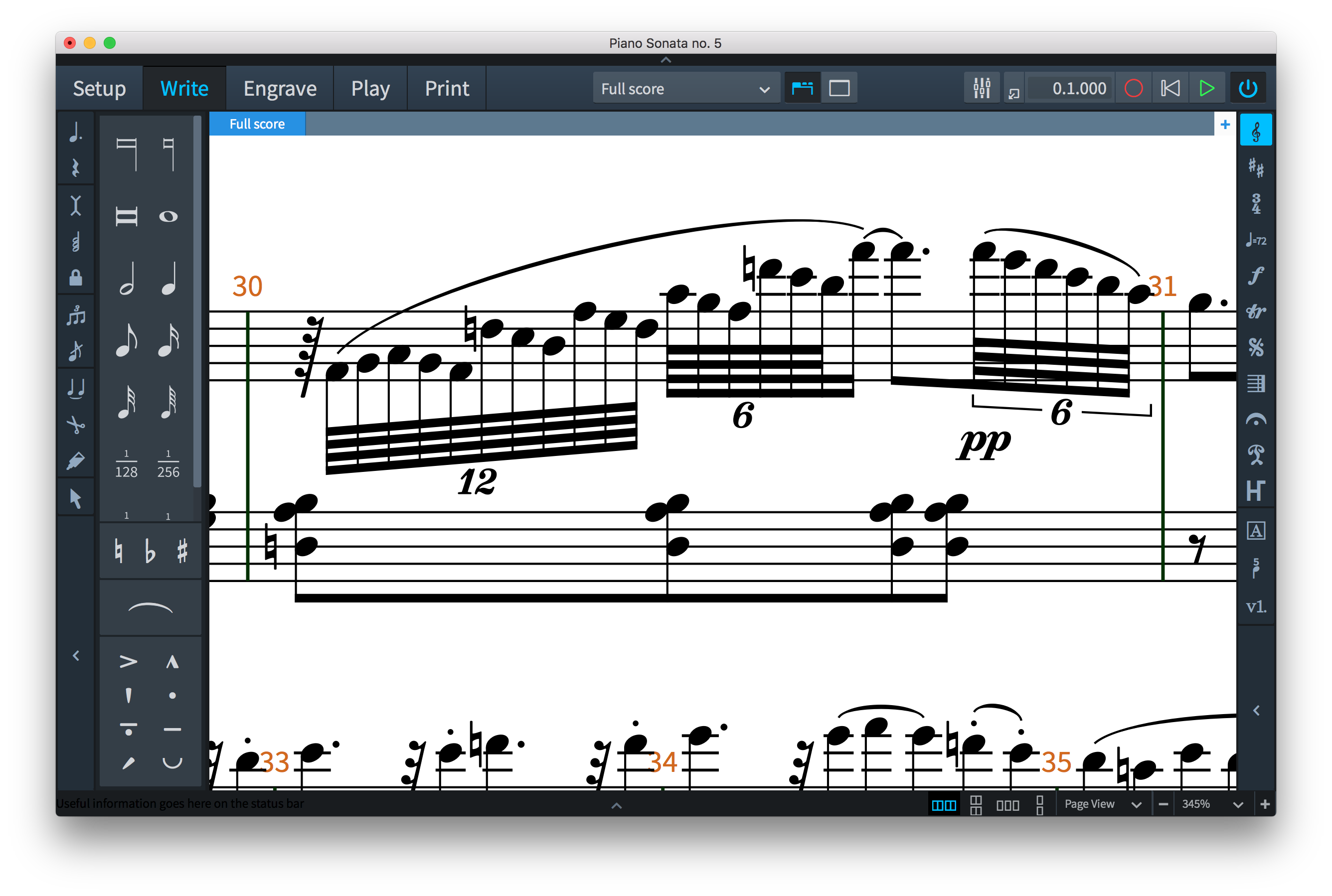Add a marcato articulation

(172, 662)
